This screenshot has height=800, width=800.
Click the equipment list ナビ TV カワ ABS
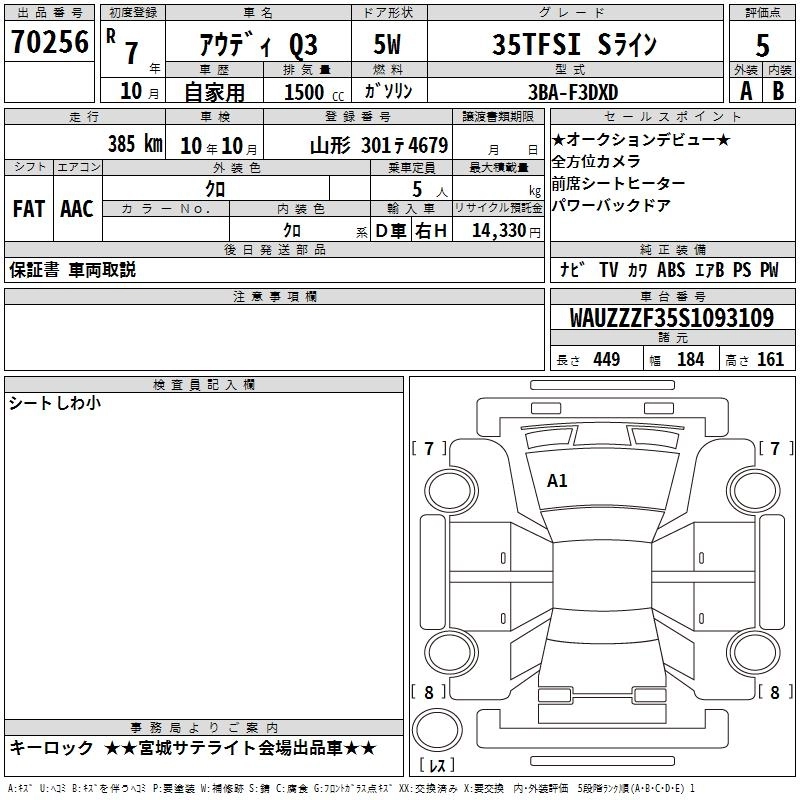(x=669, y=270)
